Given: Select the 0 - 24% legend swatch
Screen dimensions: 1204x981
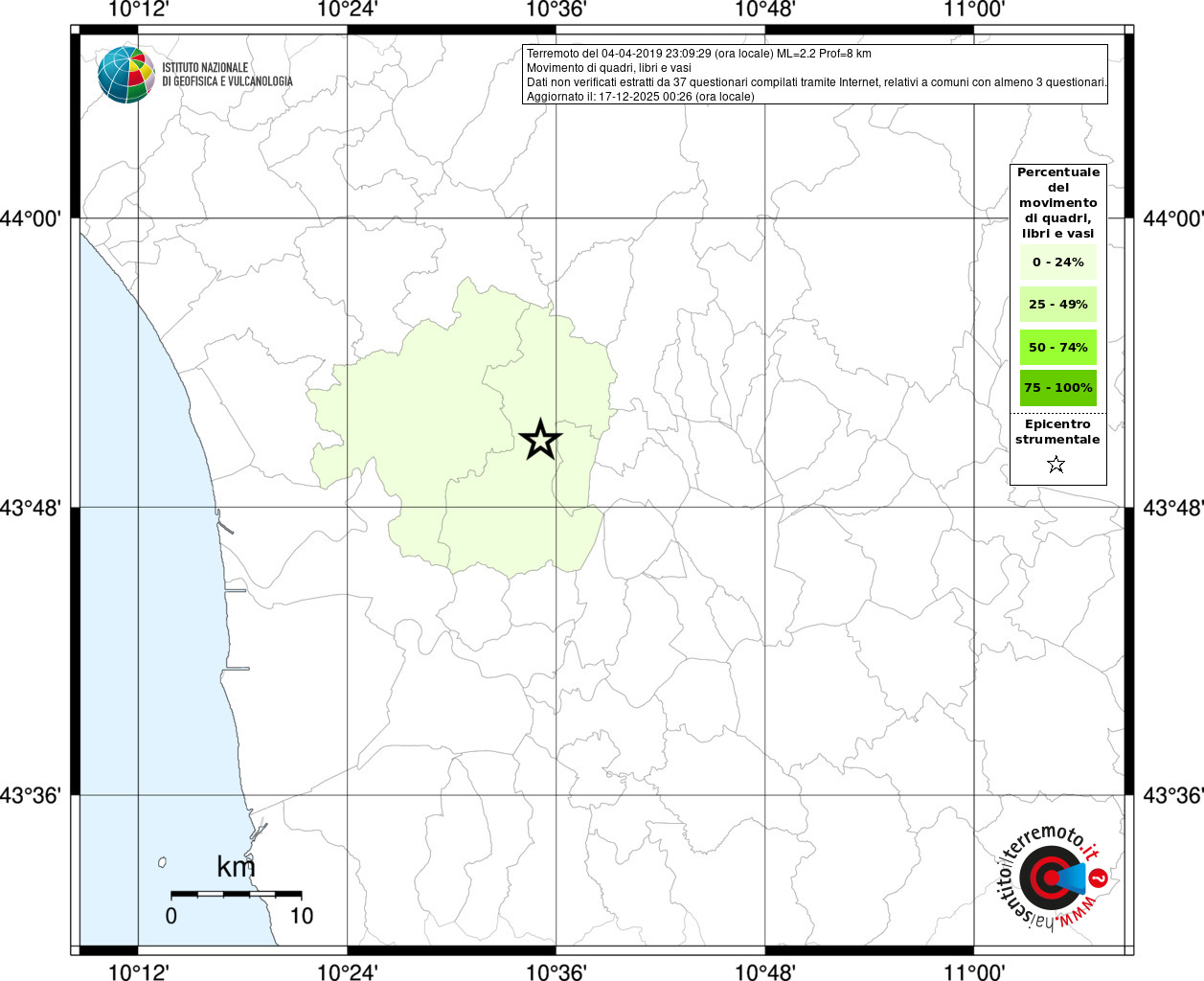Looking at the screenshot, I should tap(1058, 262).
